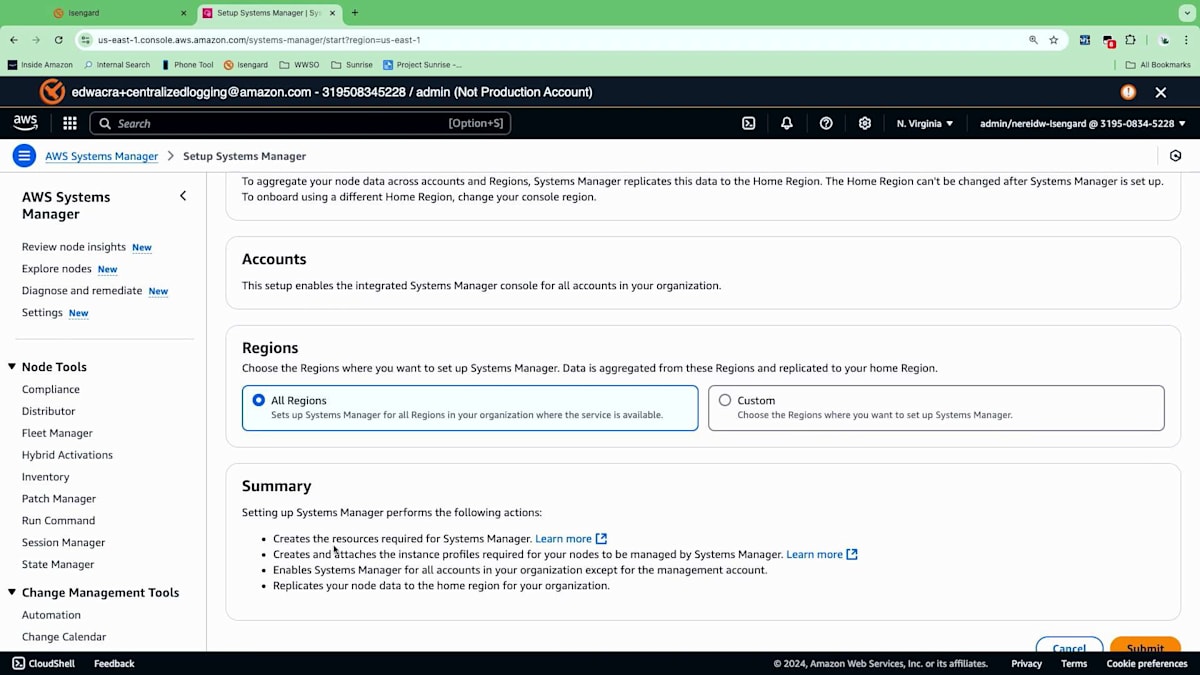Open the help question mark menu
This screenshot has width=1200, height=675.
coord(826,123)
